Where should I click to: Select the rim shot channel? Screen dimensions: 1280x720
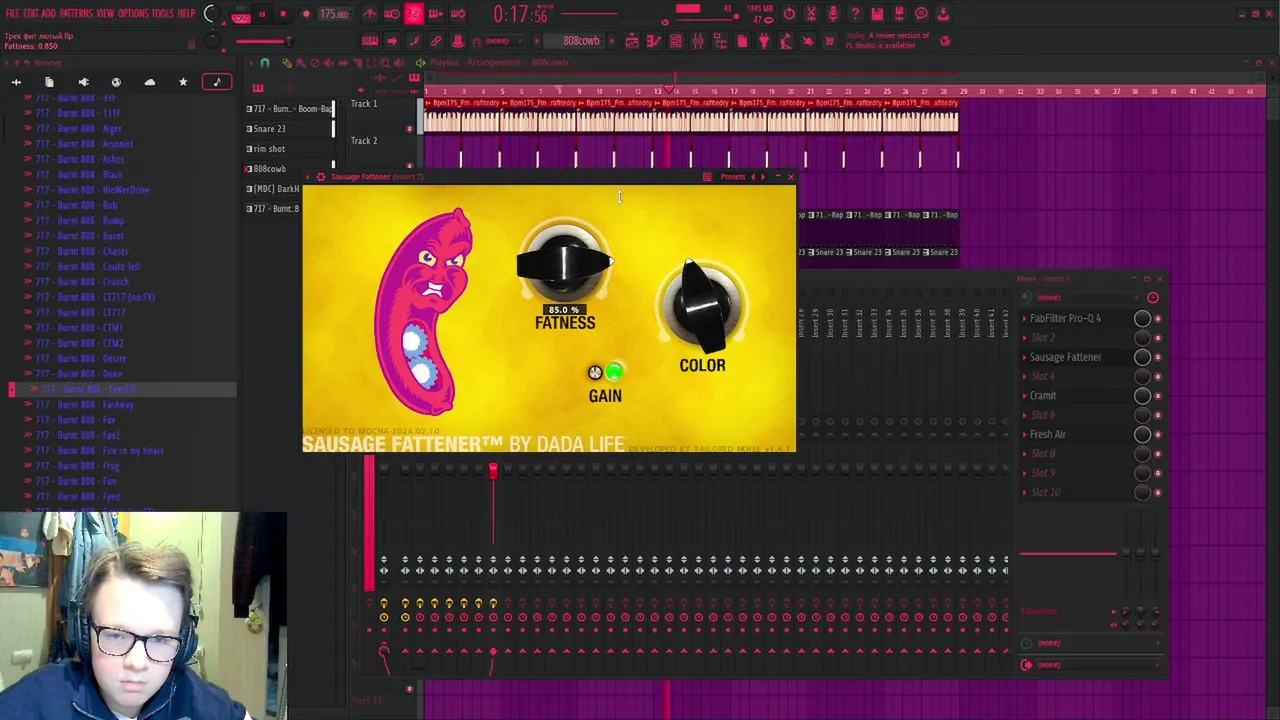click(x=270, y=149)
